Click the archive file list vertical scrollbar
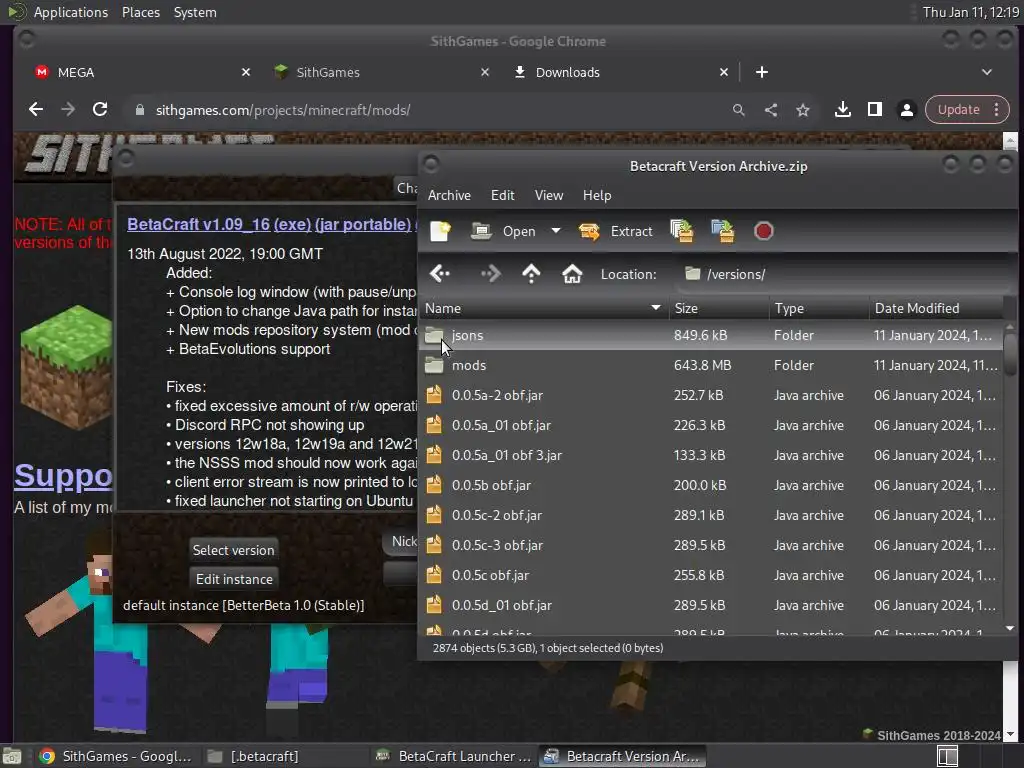 click(1010, 477)
